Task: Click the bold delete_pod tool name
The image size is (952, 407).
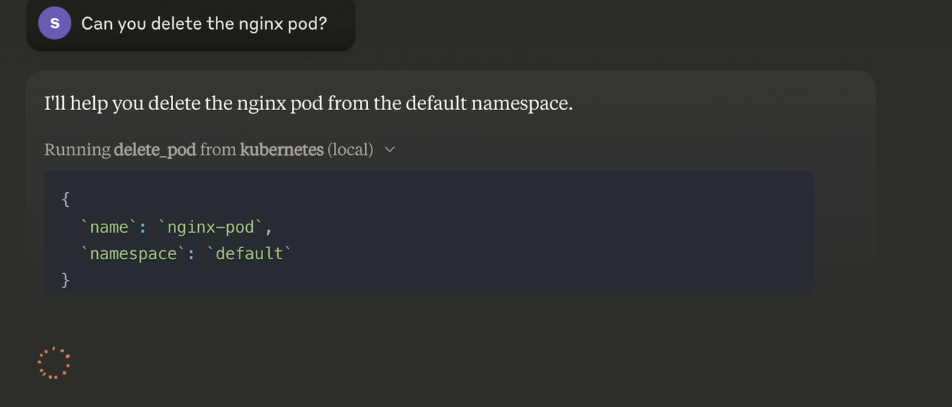Action: pos(155,150)
